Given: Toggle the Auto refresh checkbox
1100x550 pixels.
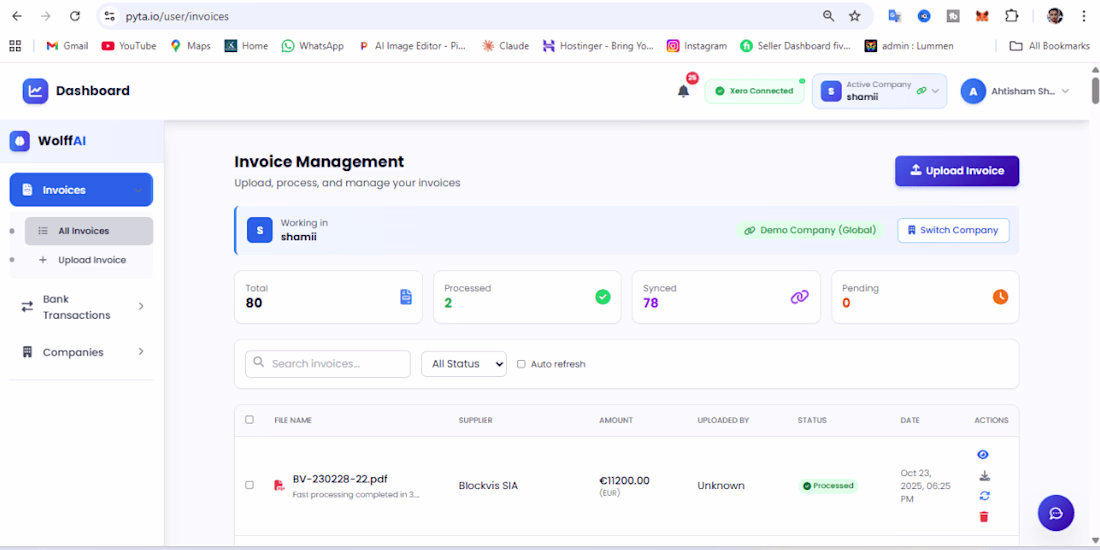Looking at the screenshot, I should click(x=521, y=364).
